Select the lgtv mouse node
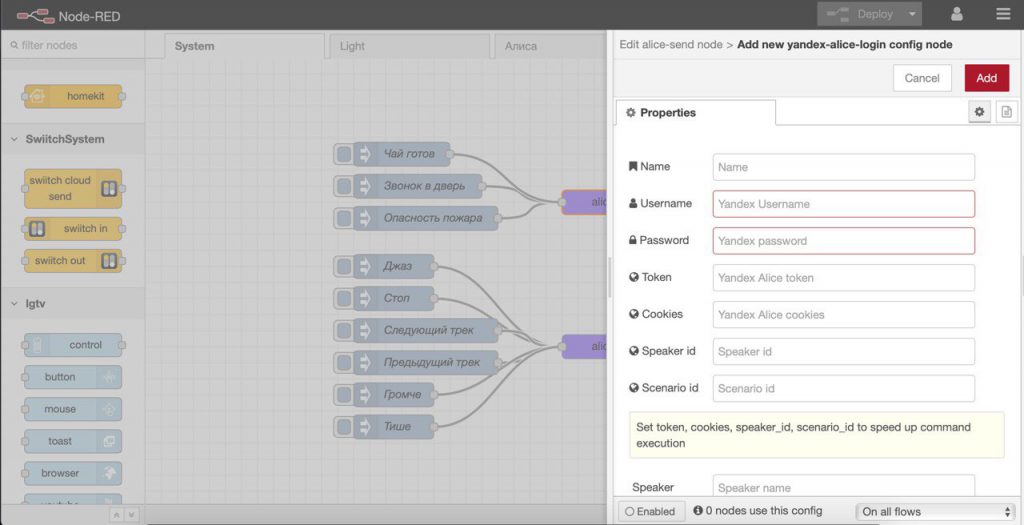This screenshot has width=1024, height=525. click(x=72, y=409)
